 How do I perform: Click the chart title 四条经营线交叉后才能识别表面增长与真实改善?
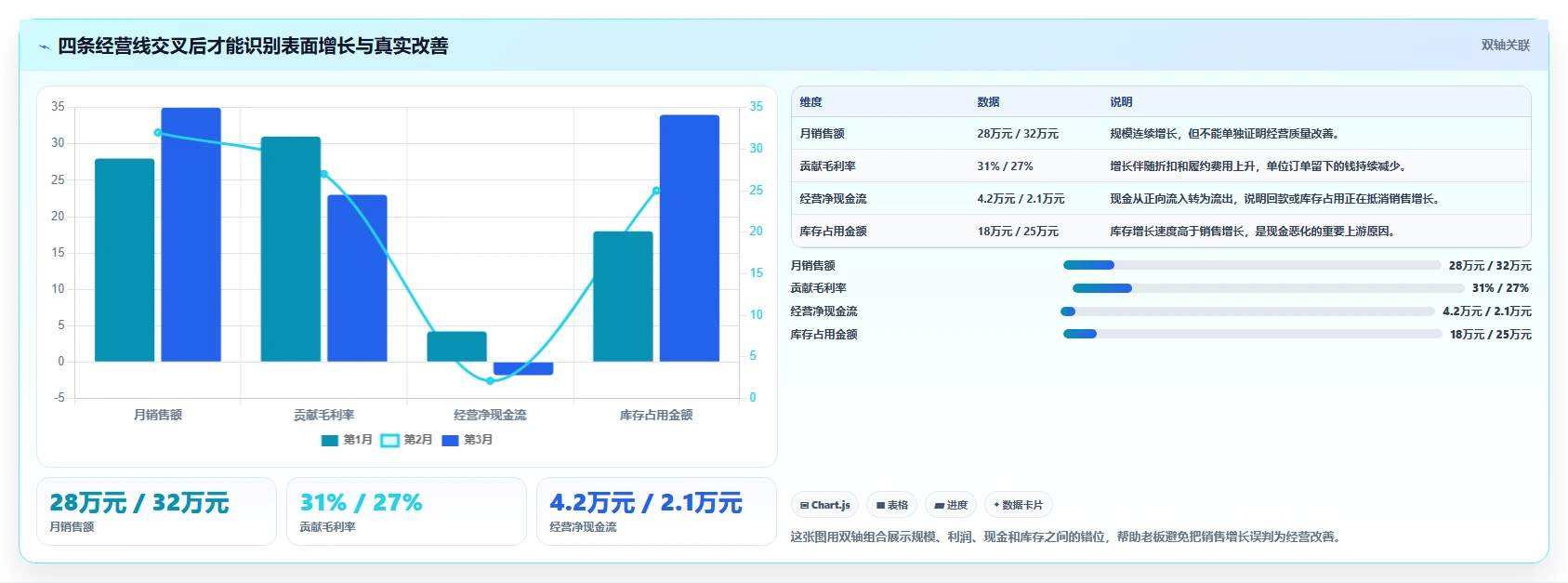(x=253, y=46)
